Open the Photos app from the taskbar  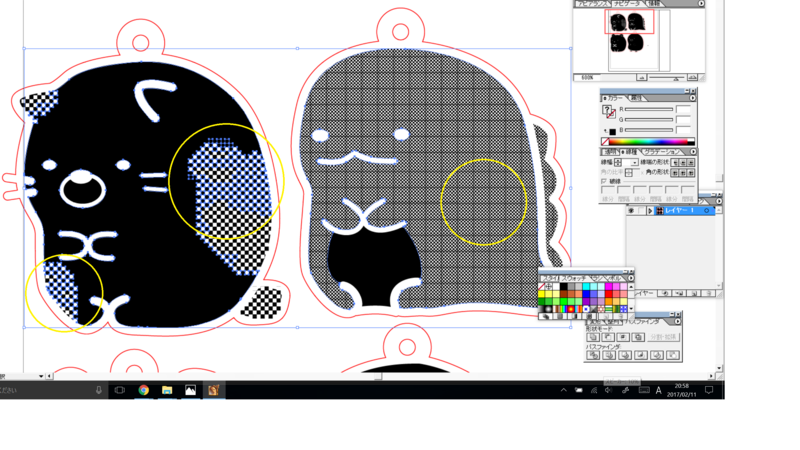coord(190,390)
